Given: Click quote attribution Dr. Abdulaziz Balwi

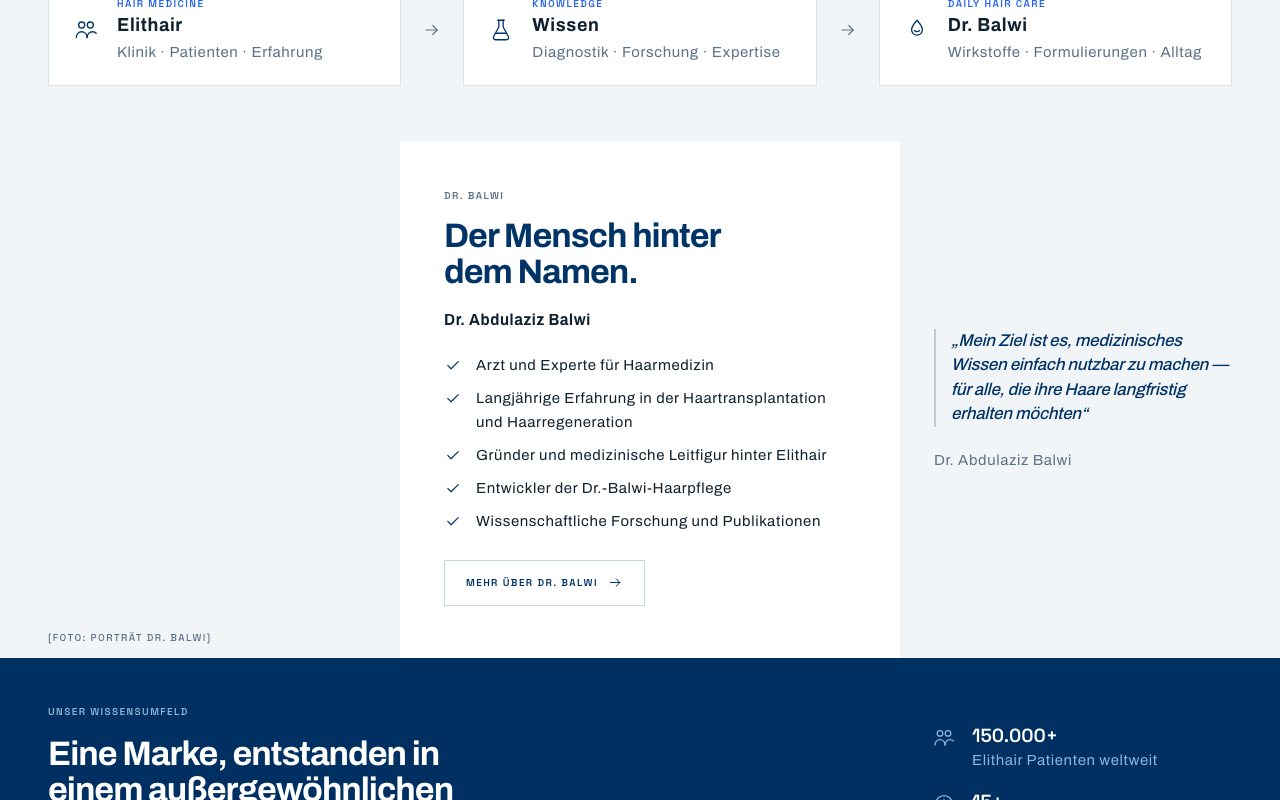Looking at the screenshot, I should click(x=1003, y=461).
